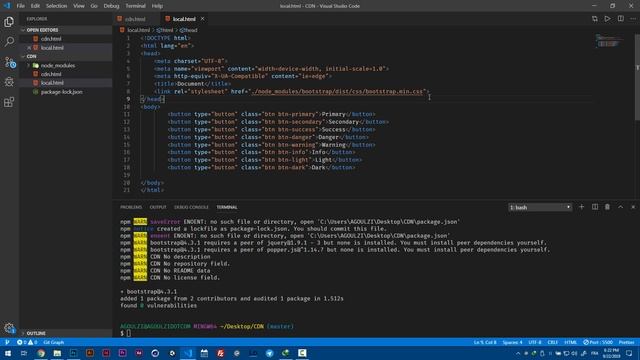
Task: Maximize the panel with the up chevron
Action: click(620, 207)
